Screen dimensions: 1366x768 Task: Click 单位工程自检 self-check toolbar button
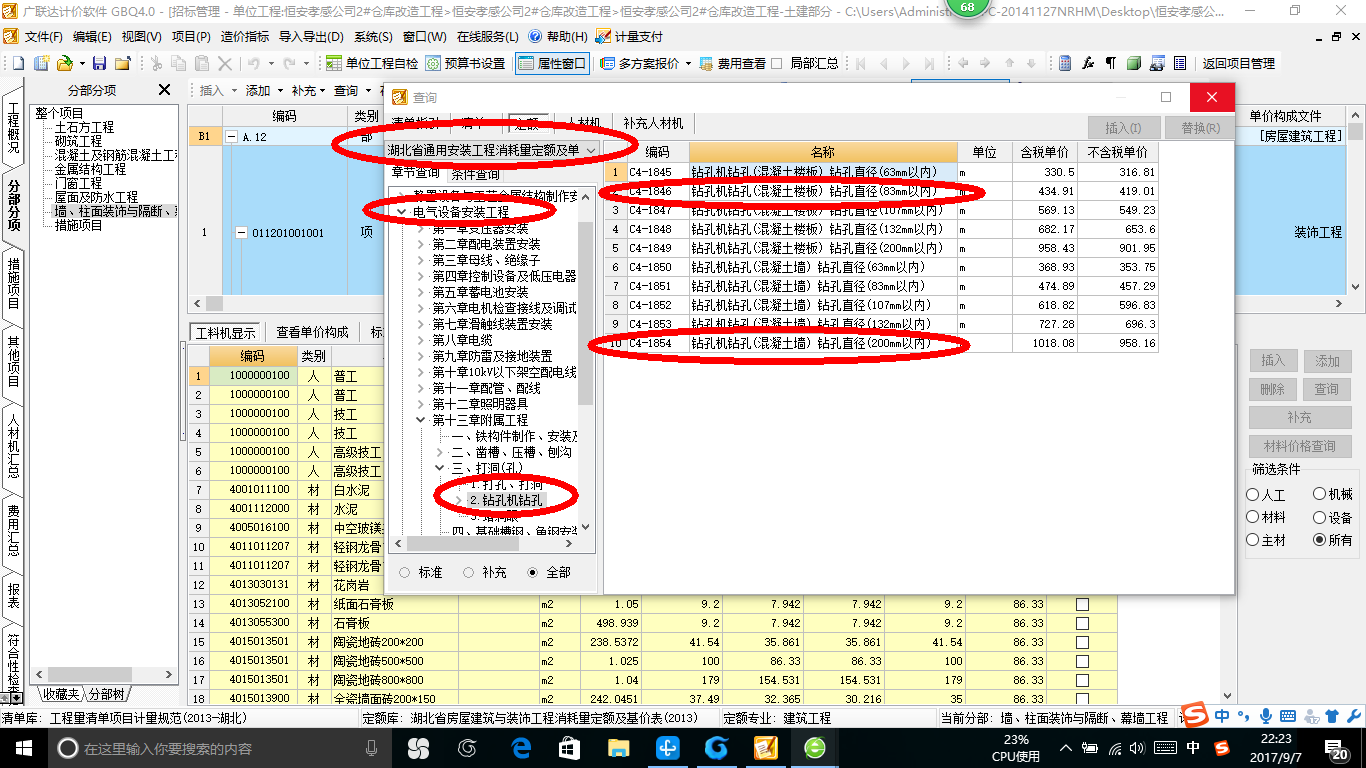(x=372, y=63)
